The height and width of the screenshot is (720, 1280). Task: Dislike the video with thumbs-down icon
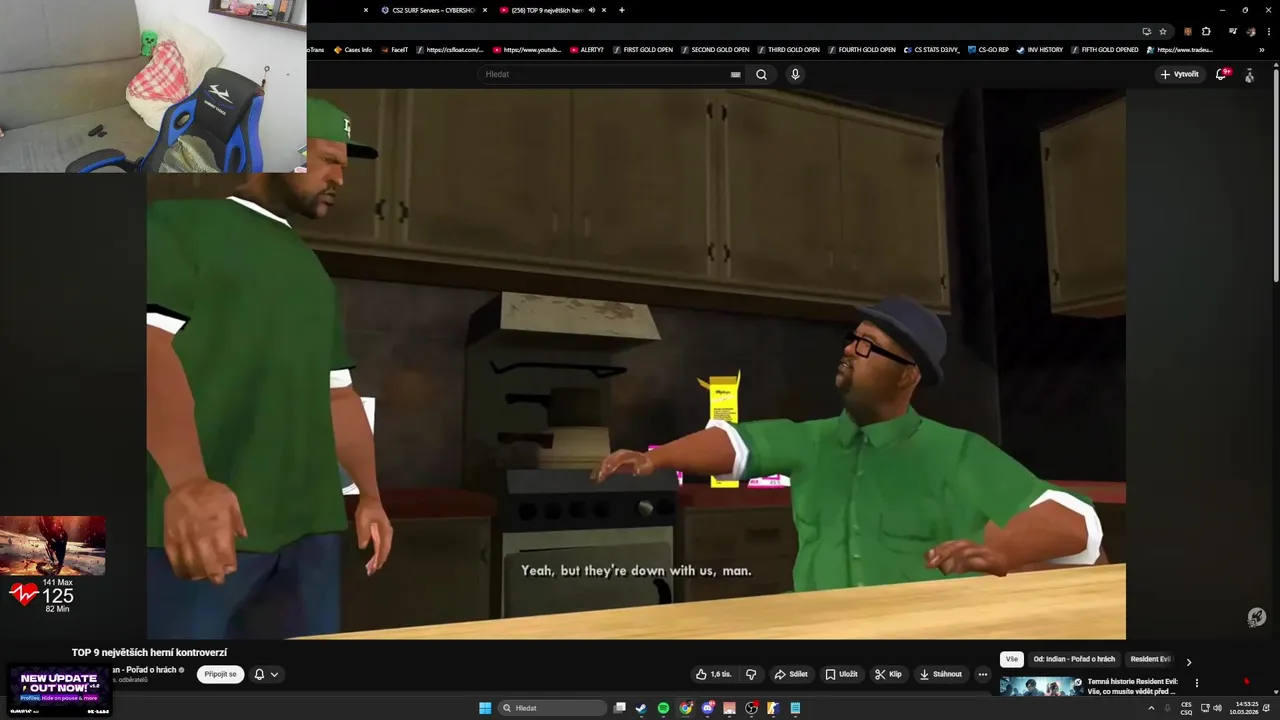click(x=751, y=674)
